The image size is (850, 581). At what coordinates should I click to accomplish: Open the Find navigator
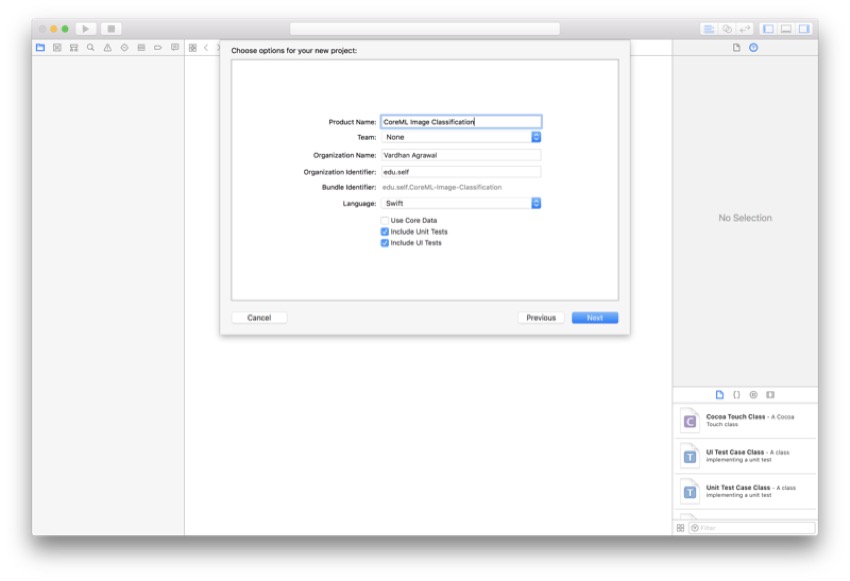[92, 45]
